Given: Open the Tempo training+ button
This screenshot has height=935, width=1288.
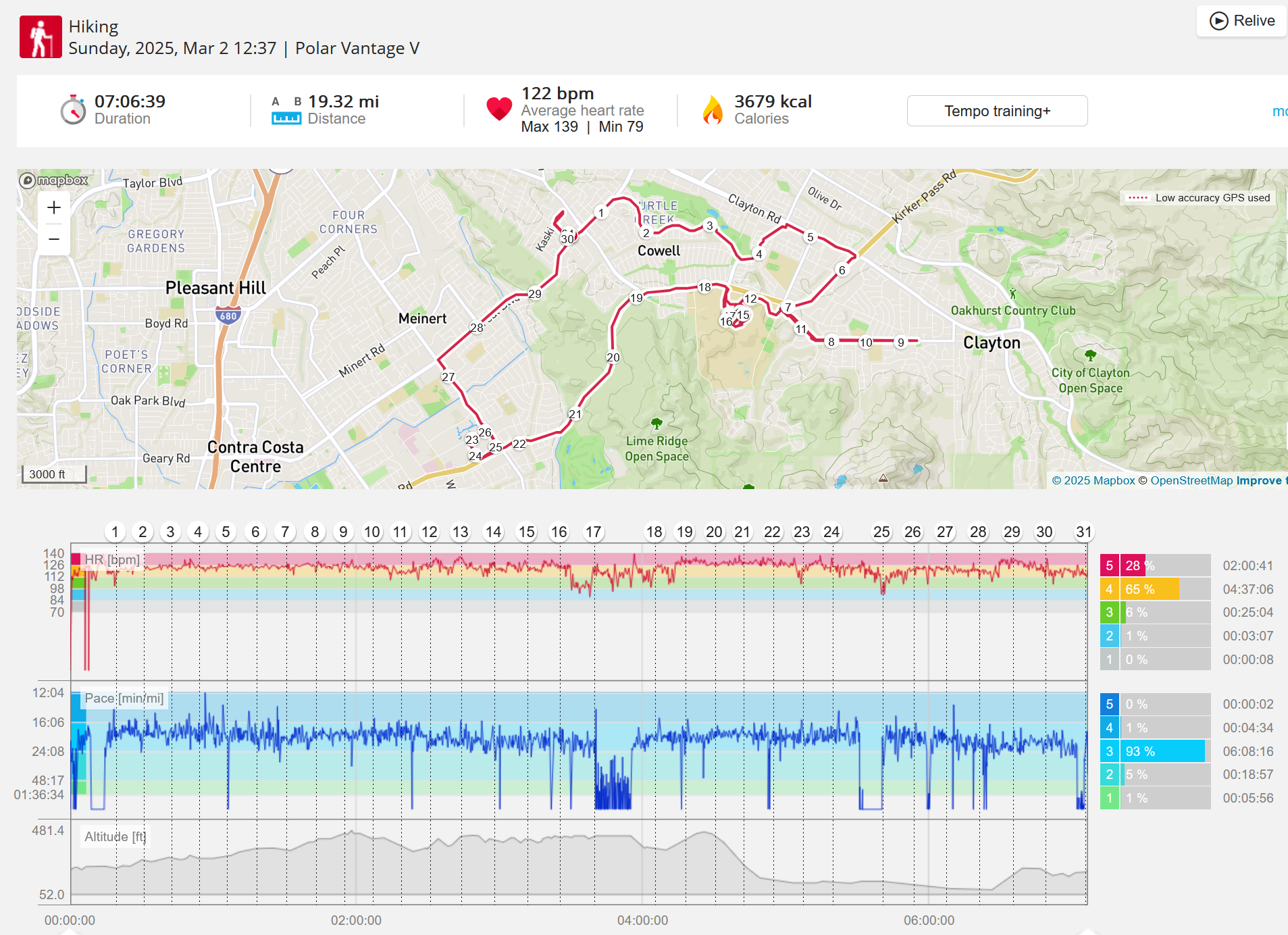Looking at the screenshot, I should [x=997, y=111].
